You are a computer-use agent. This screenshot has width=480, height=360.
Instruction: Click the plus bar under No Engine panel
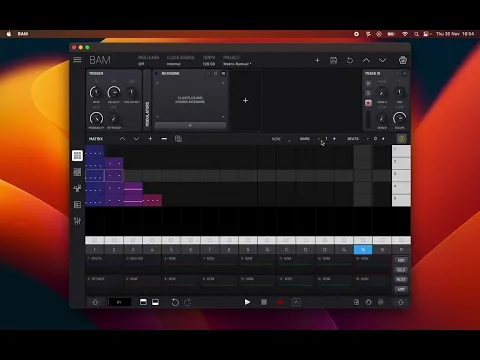pyautogui.click(x=190, y=126)
